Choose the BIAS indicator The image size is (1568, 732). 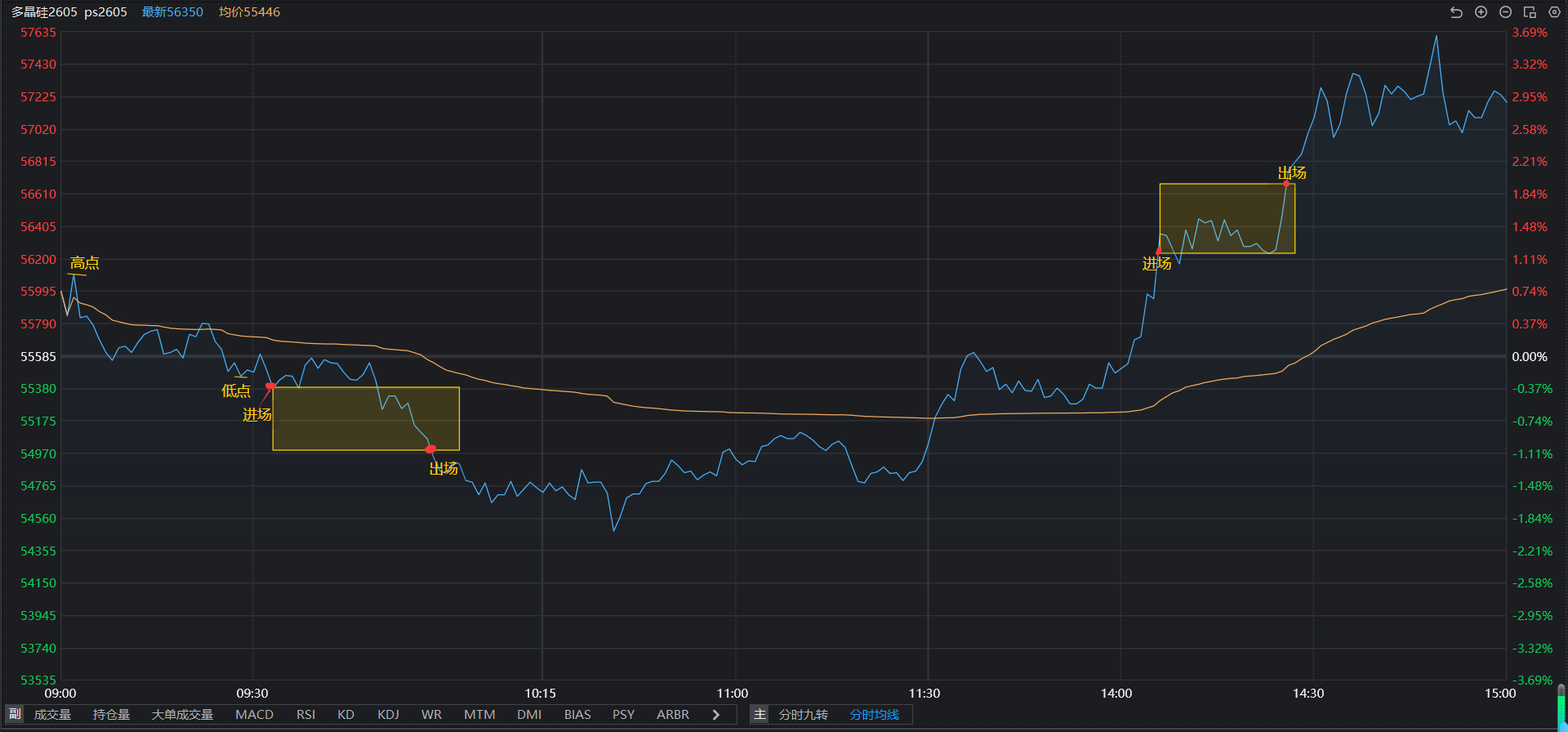tap(577, 715)
